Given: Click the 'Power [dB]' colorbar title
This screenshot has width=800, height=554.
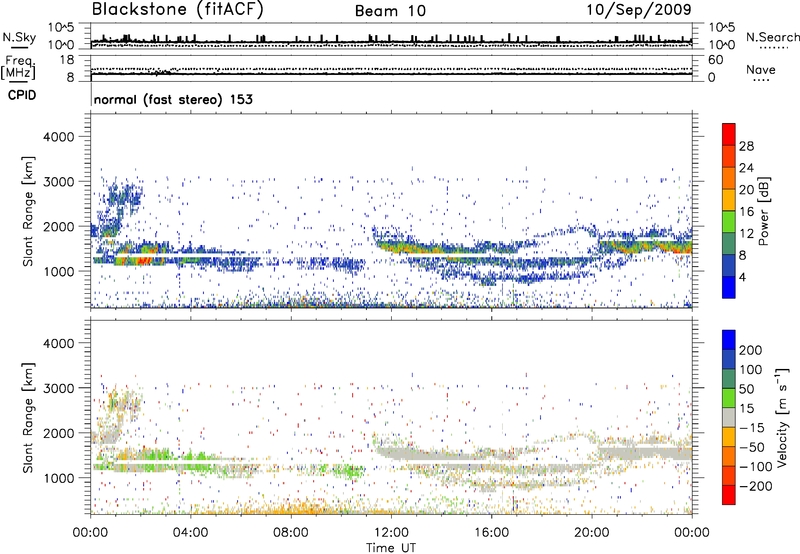Looking at the screenshot, I should [764, 211].
